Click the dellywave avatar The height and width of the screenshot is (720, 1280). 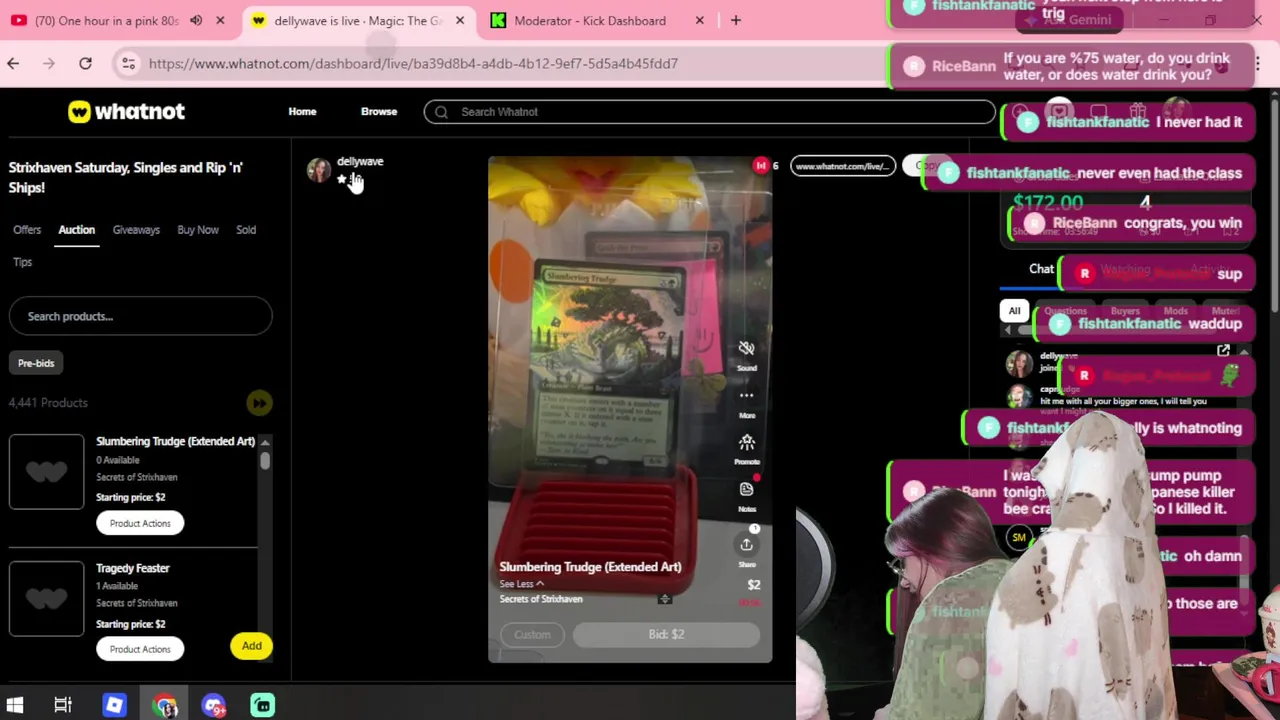point(319,171)
